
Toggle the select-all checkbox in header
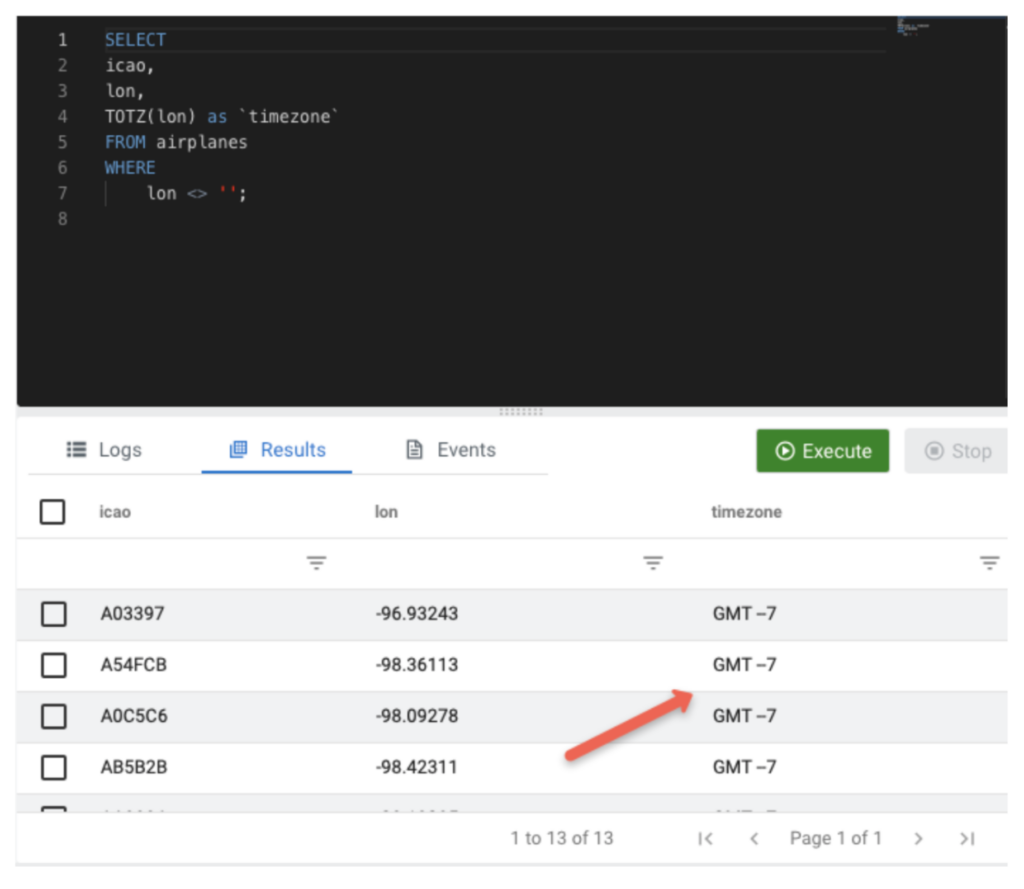(x=52, y=512)
